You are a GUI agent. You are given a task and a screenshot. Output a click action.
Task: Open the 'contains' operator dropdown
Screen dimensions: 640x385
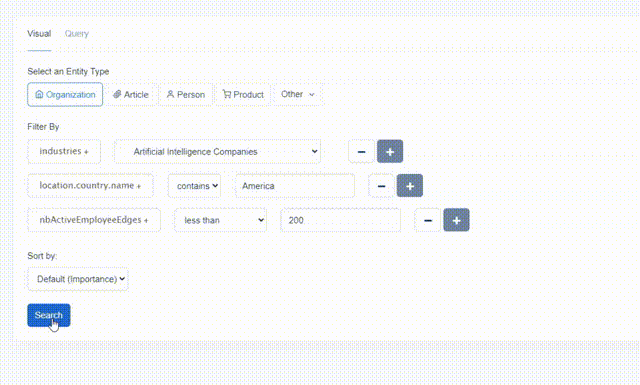click(x=194, y=186)
